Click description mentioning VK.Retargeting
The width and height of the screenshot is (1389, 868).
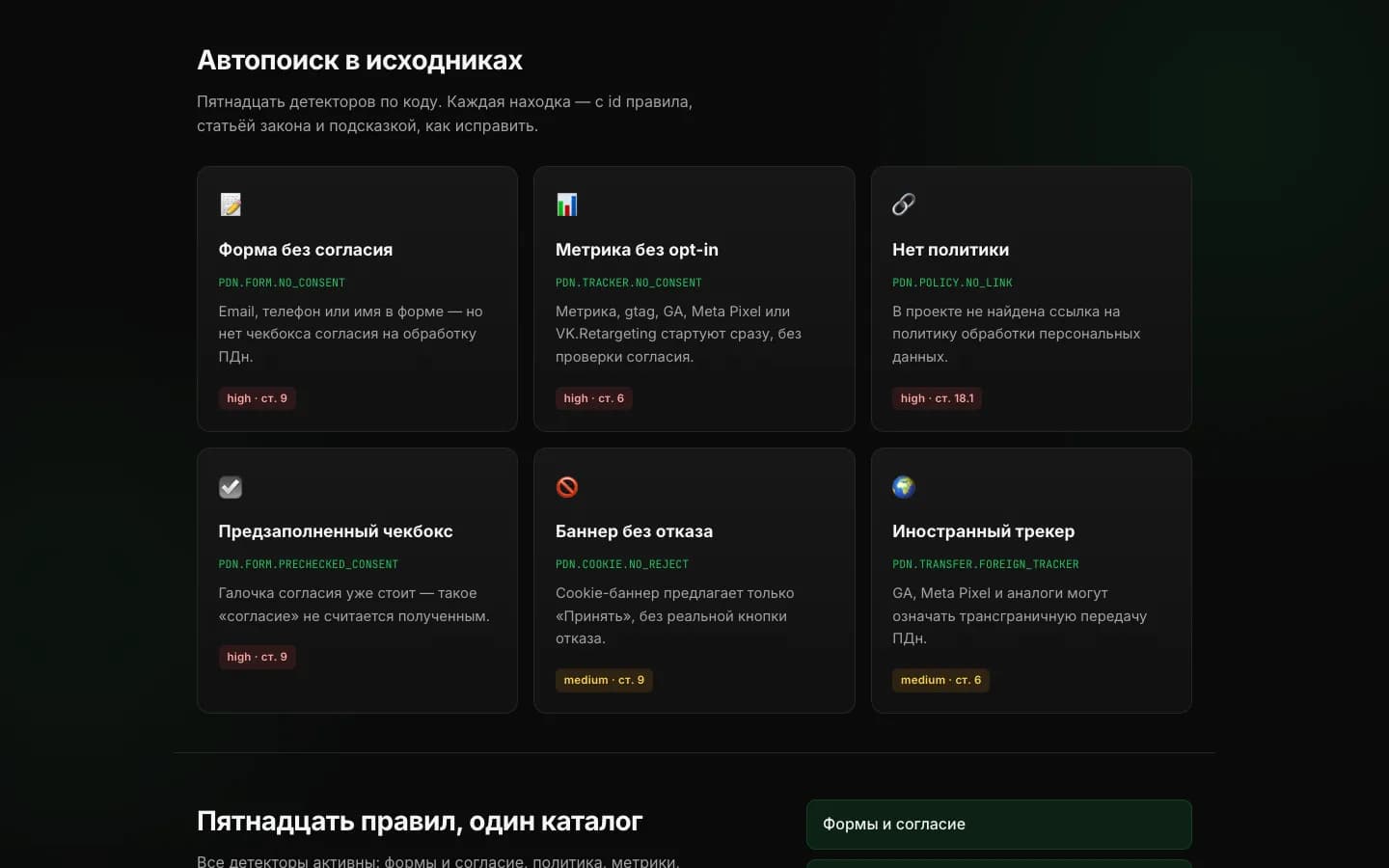pos(679,334)
